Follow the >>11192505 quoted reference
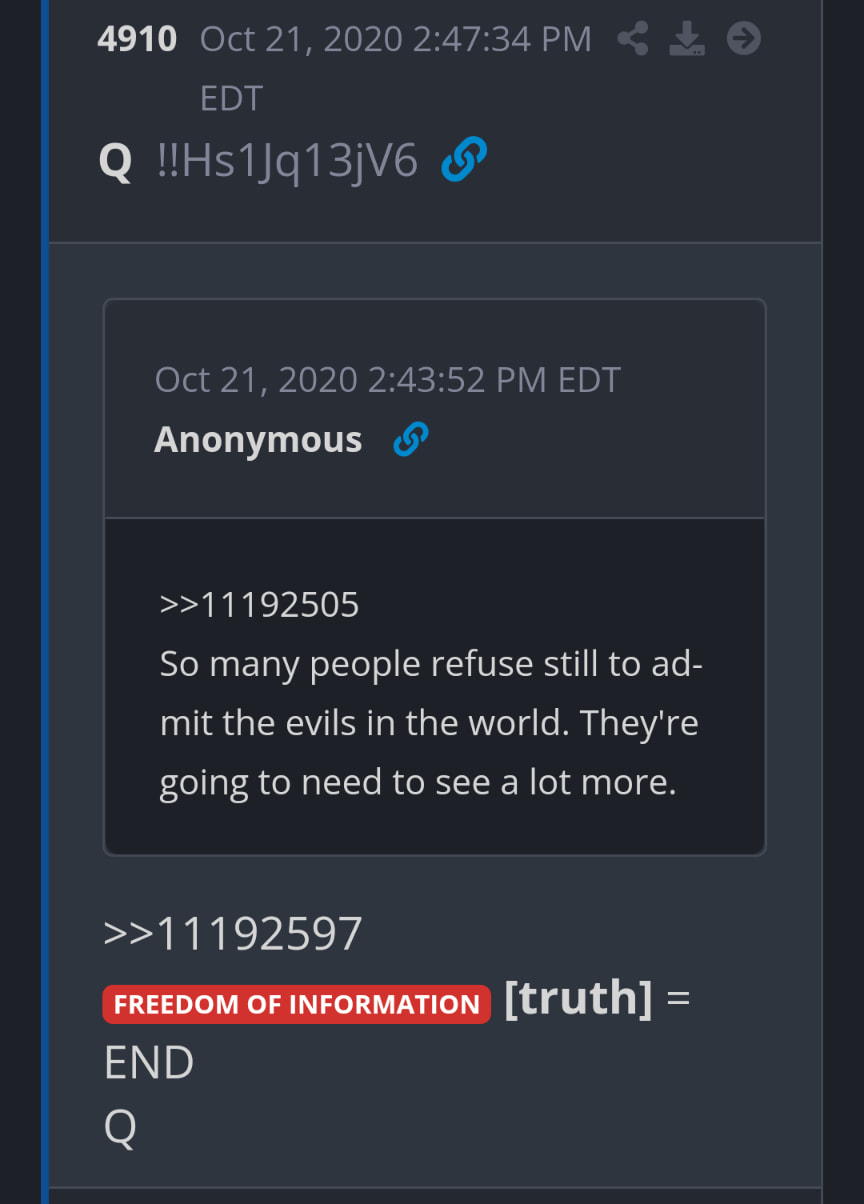 259,604
